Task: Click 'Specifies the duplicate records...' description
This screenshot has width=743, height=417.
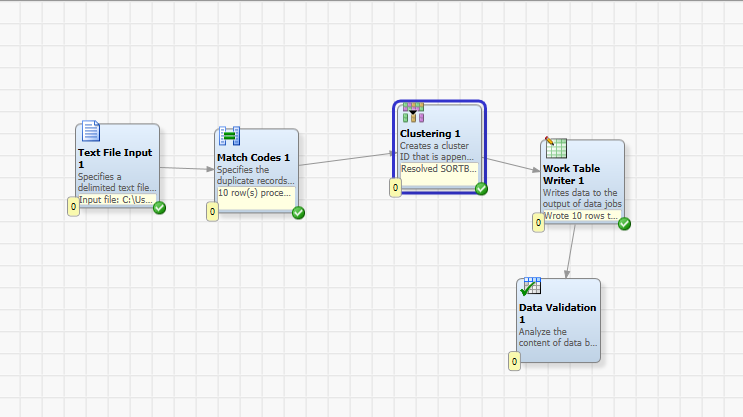Action: [256, 175]
